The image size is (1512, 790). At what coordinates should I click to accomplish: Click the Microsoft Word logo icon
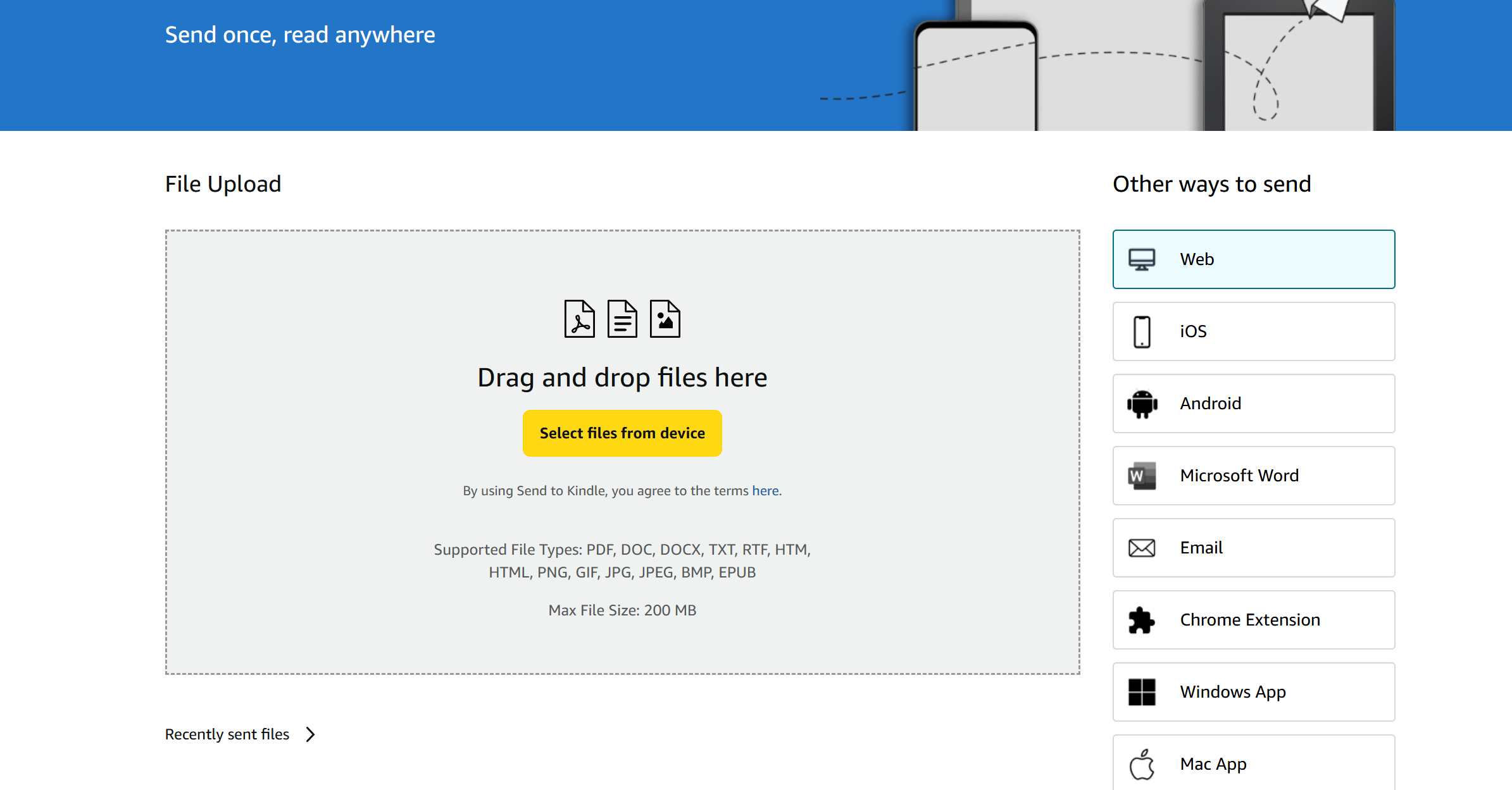click(1142, 476)
